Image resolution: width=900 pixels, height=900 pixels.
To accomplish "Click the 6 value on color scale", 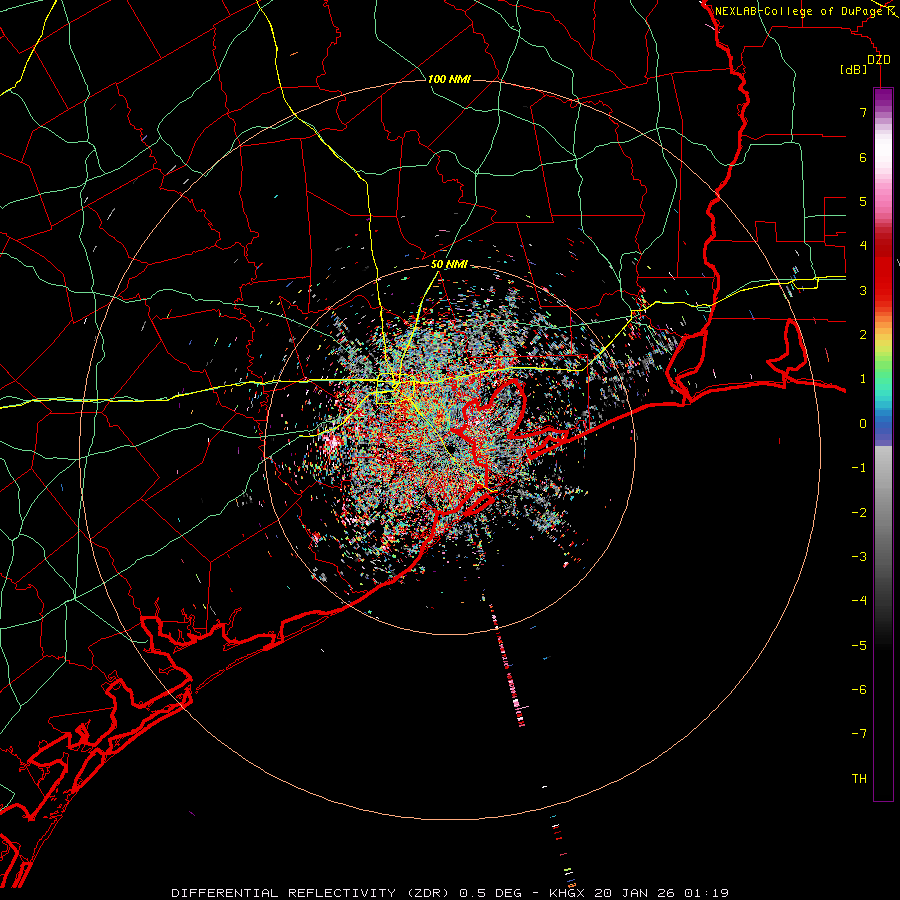I will click(x=863, y=157).
